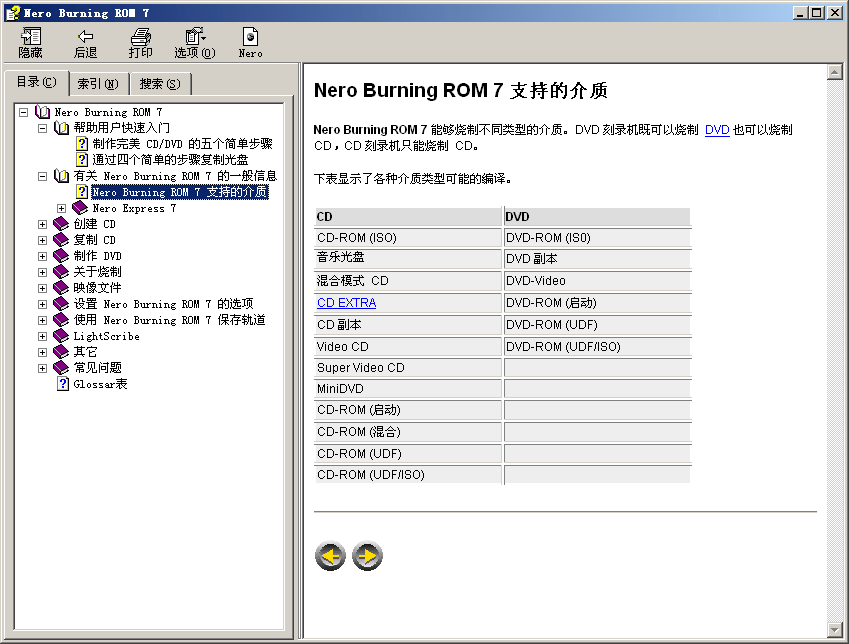Click the 打印 (Print) toolbar icon

tap(140, 43)
